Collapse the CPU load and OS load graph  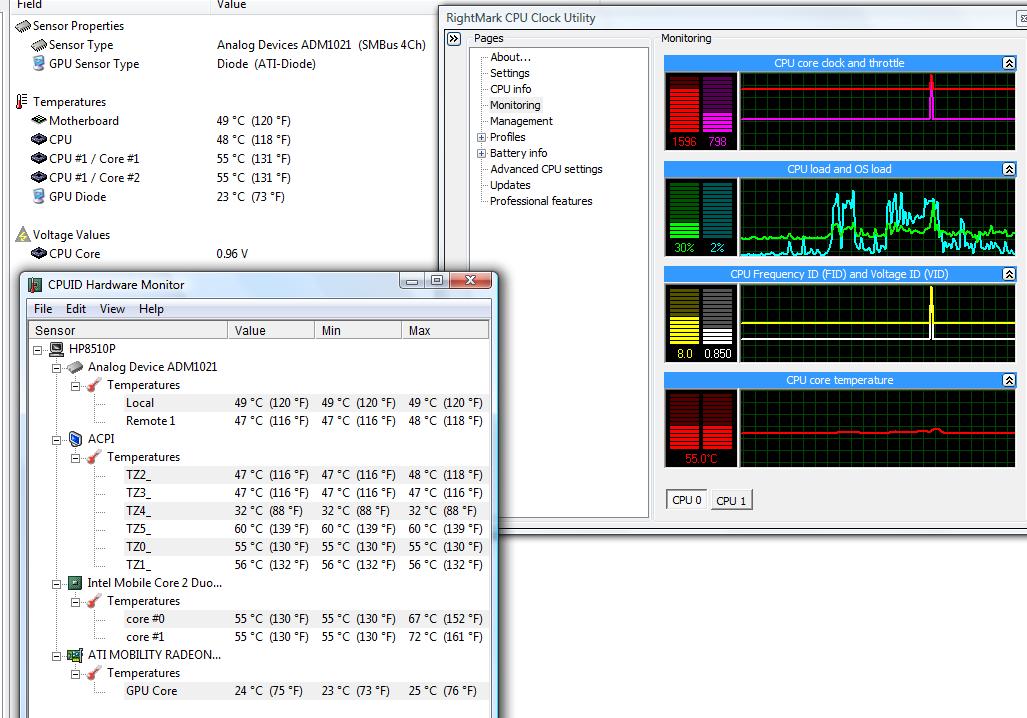coord(1009,169)
